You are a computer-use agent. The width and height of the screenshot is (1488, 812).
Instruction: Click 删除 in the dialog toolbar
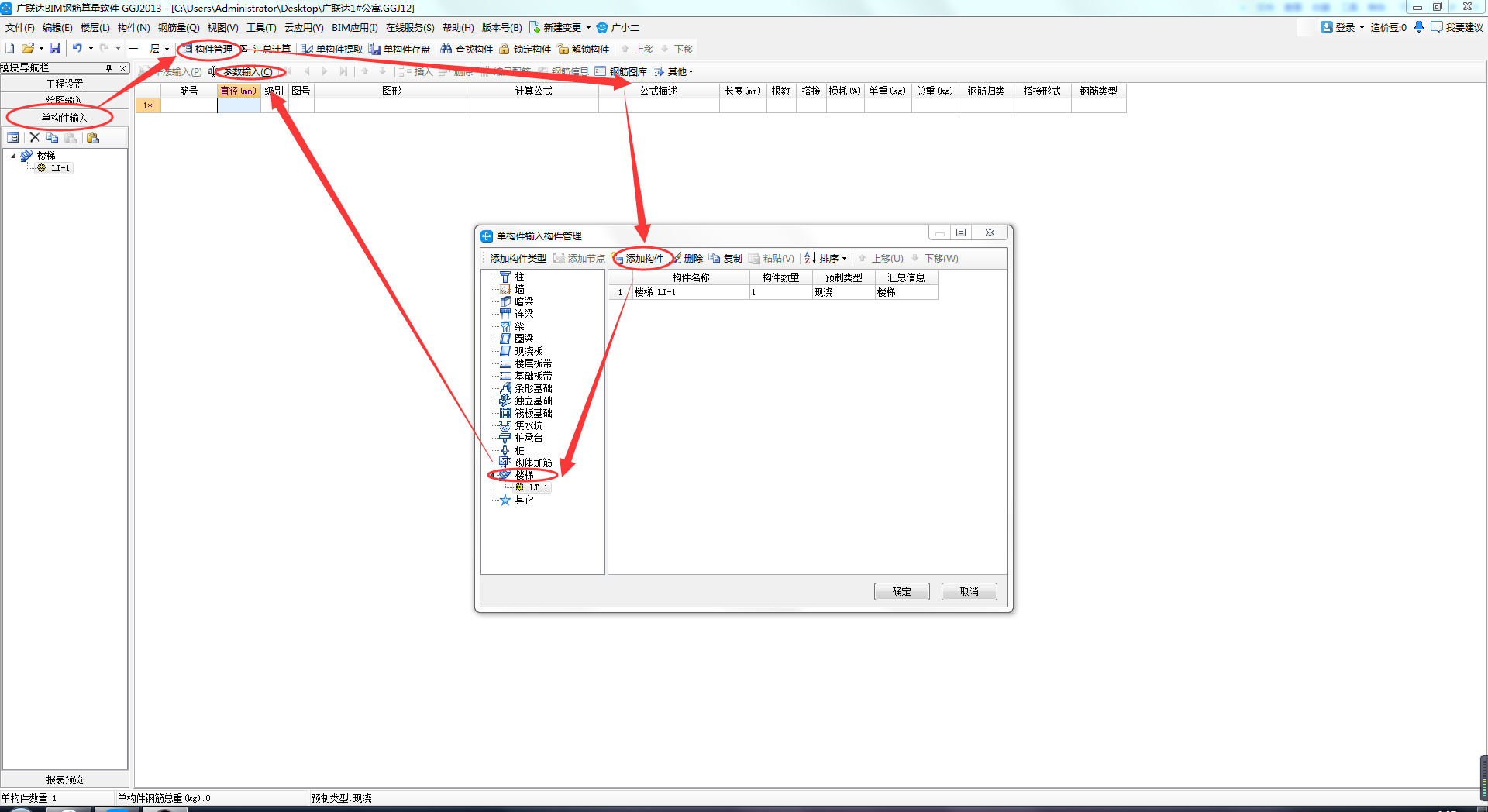687,259
